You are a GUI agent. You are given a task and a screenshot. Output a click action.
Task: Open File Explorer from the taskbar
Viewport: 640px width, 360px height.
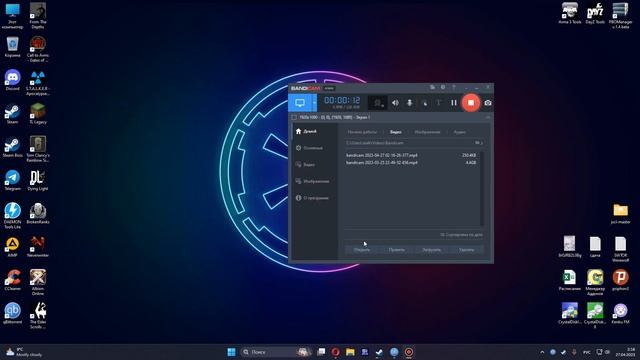(x=350, y=352)
